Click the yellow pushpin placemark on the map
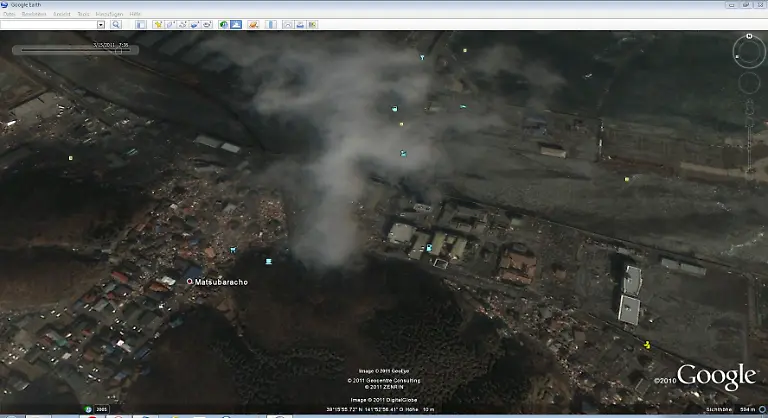This screenshot has height=418, width=768. (x=647, y=345)
